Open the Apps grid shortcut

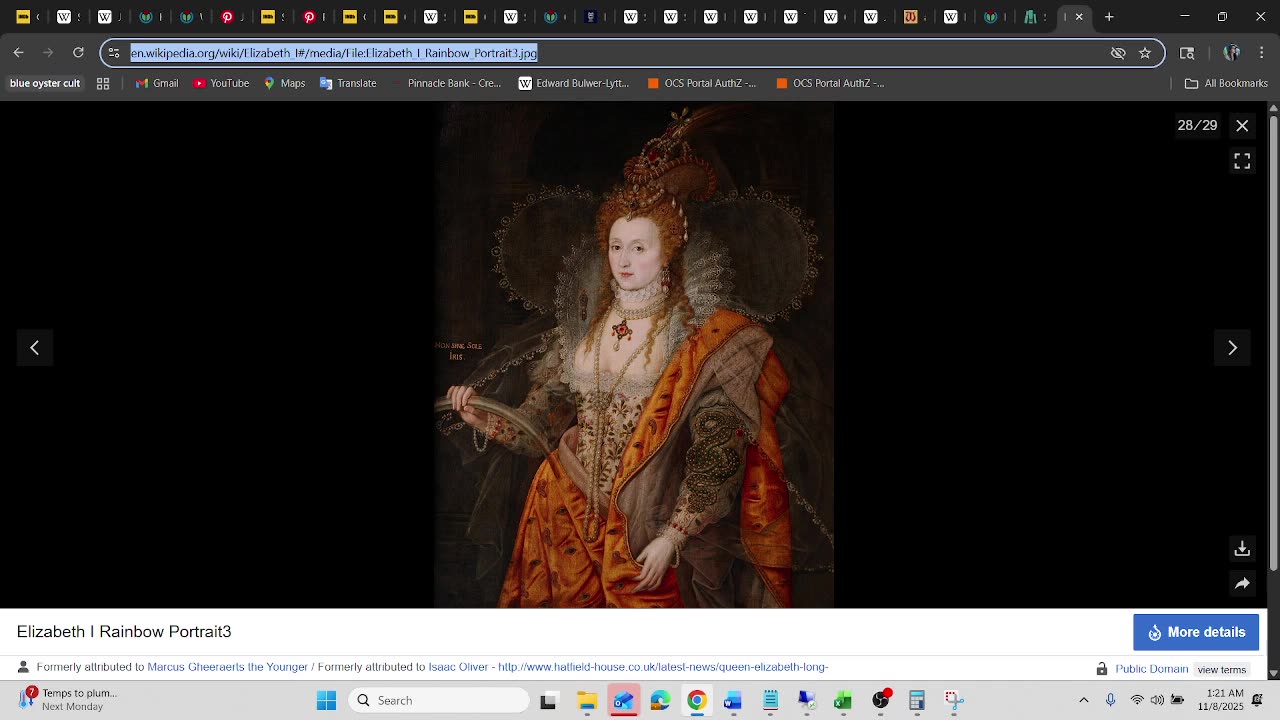click(103, 84)
